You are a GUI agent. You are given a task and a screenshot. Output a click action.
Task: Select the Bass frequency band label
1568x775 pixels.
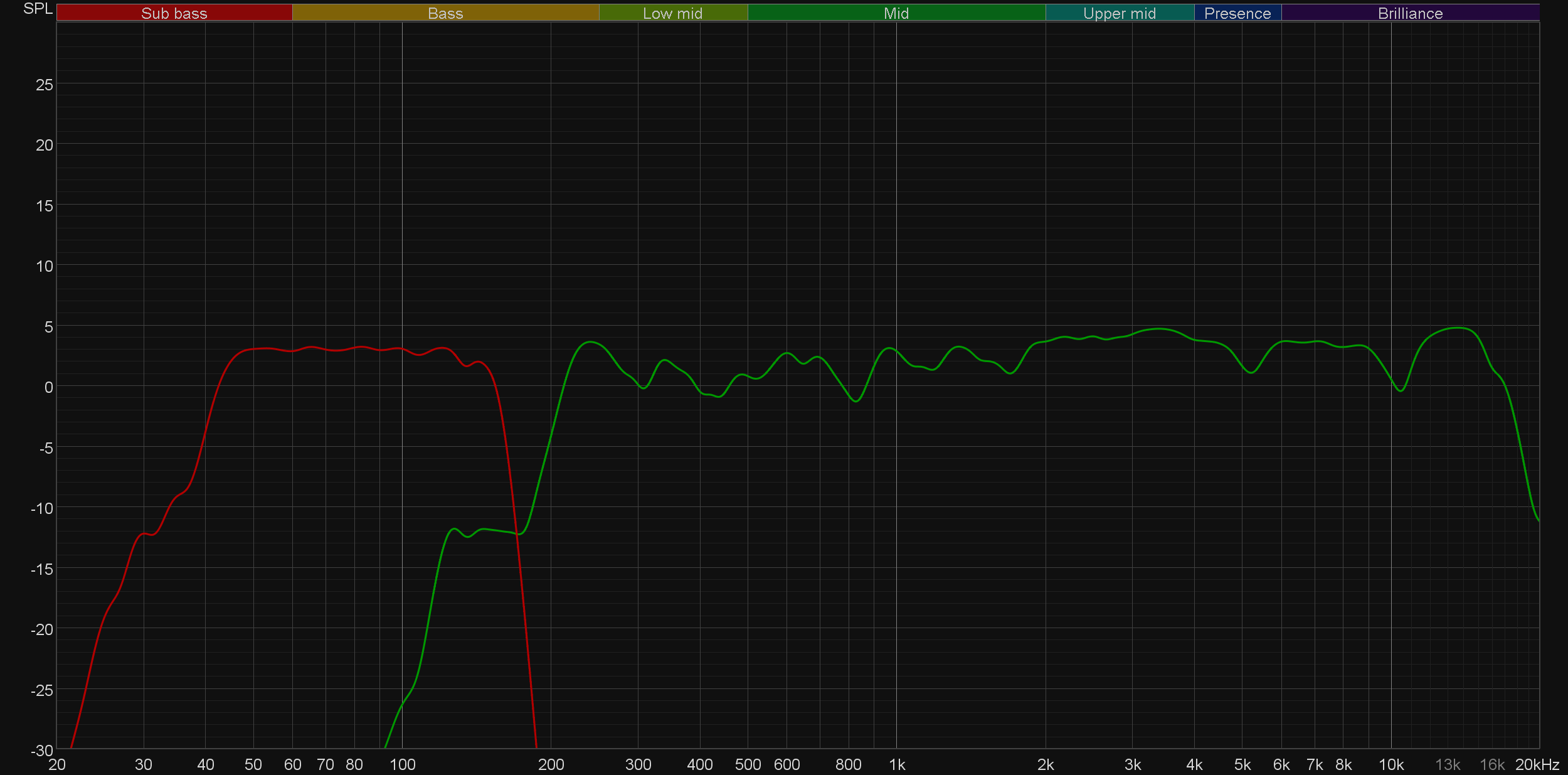click(445, 13)
